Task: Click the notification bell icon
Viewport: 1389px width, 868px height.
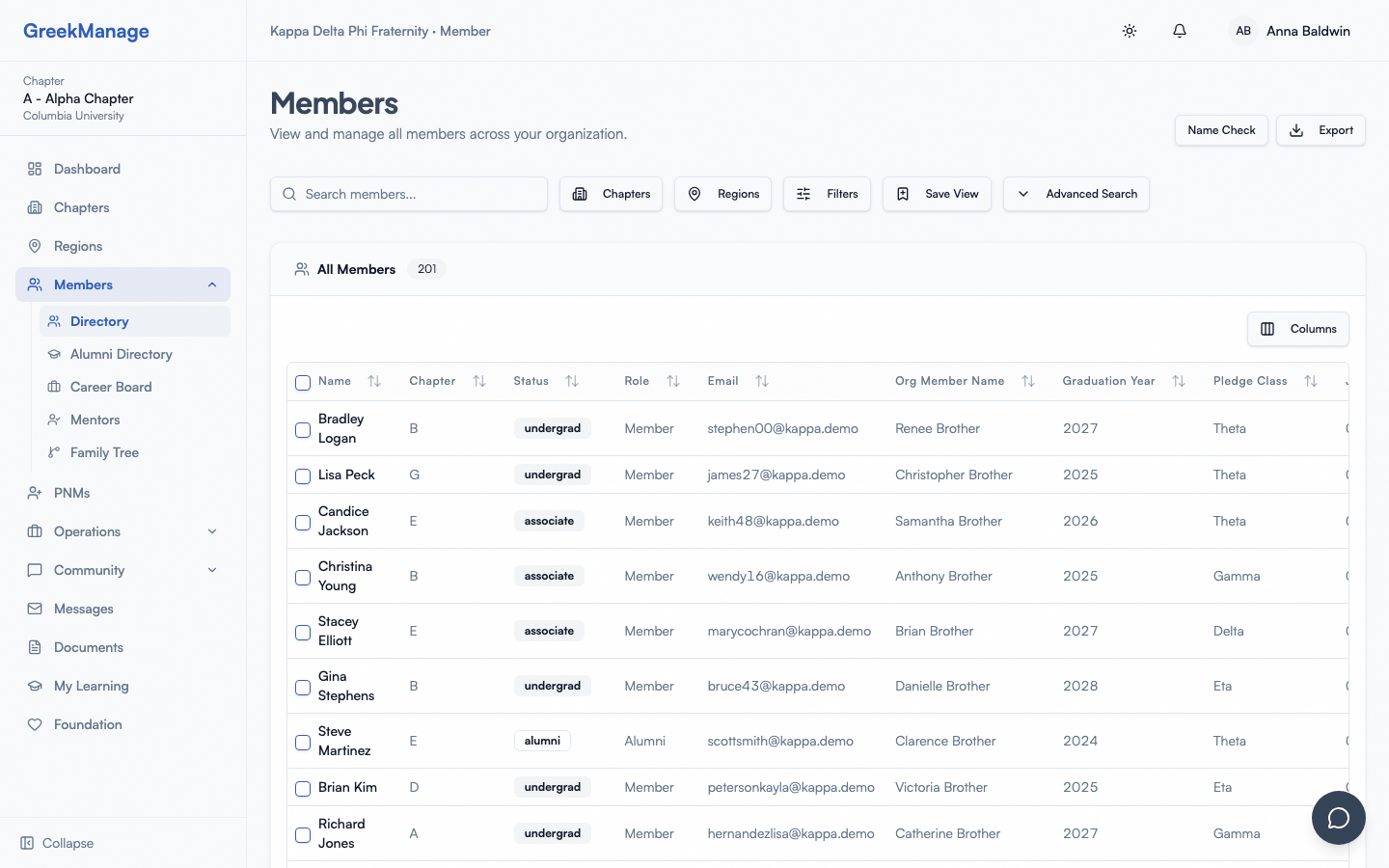Action: (x=1179, y=31)
